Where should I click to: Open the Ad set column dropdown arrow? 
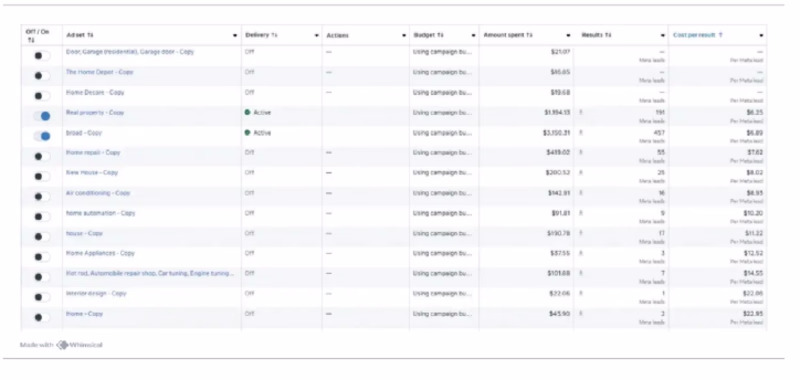[235, 36]
